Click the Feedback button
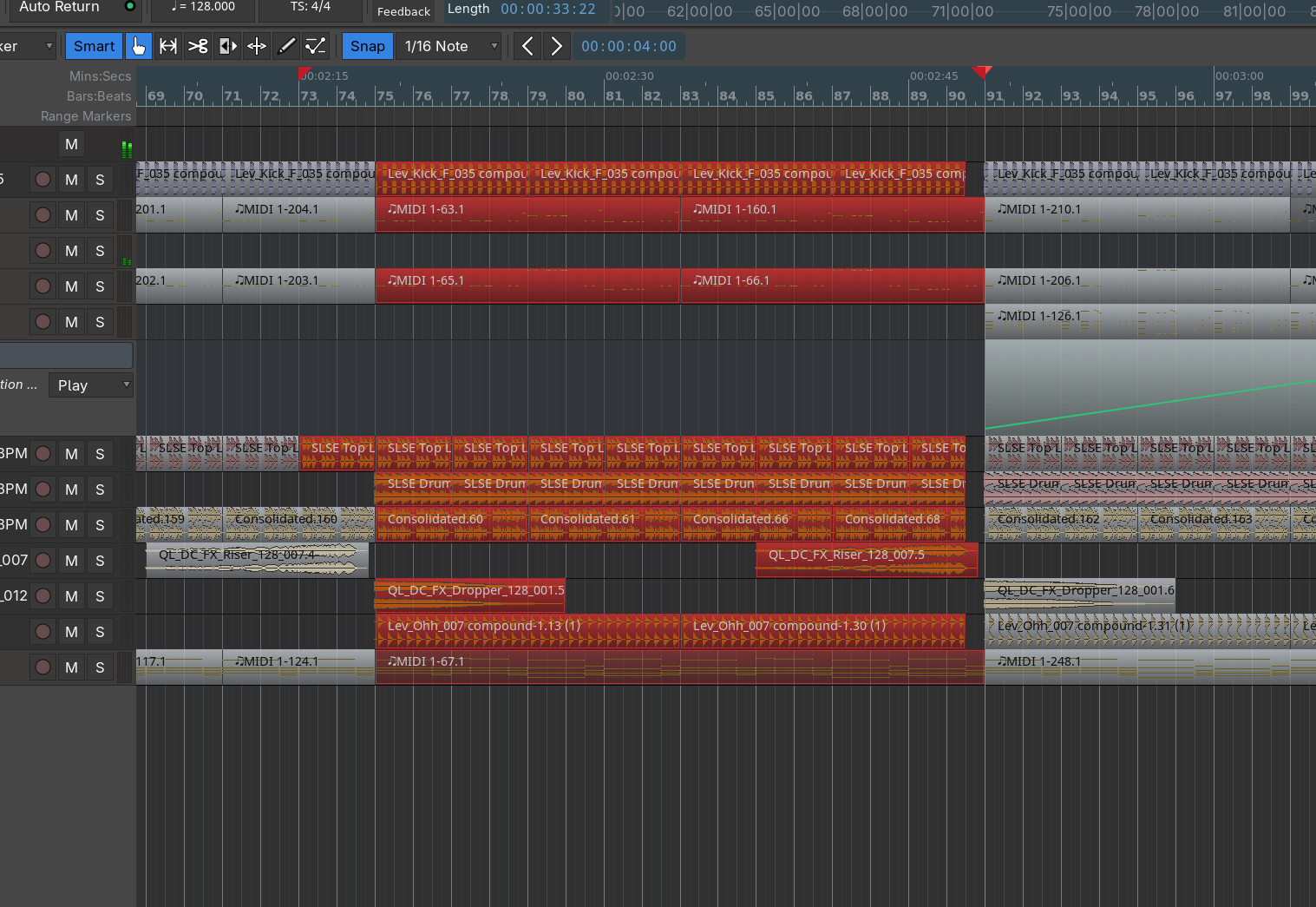Image resolution: width=1316 pixels, height=907 pixels. pyautogui.click(x=403, y=11)
